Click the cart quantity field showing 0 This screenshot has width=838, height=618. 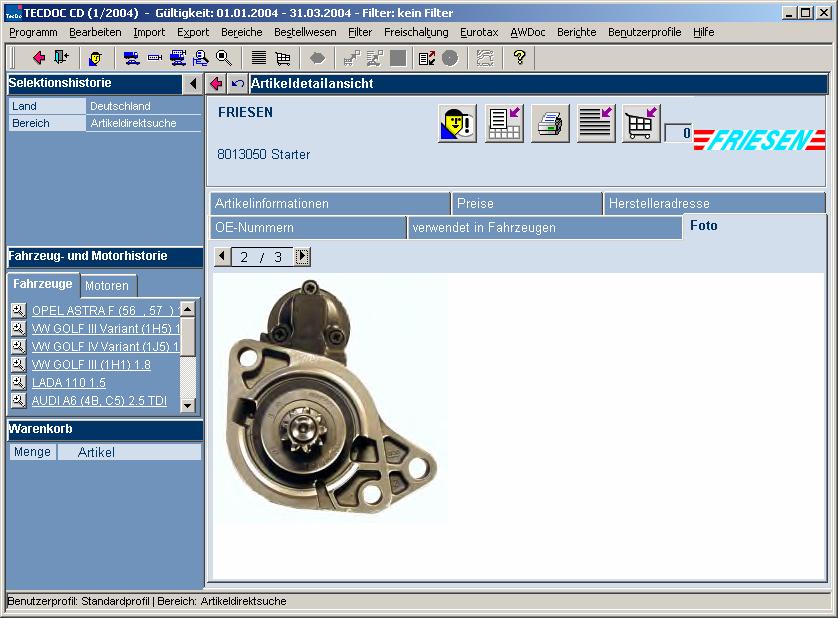pyautogui.click(x=678, y=133)
